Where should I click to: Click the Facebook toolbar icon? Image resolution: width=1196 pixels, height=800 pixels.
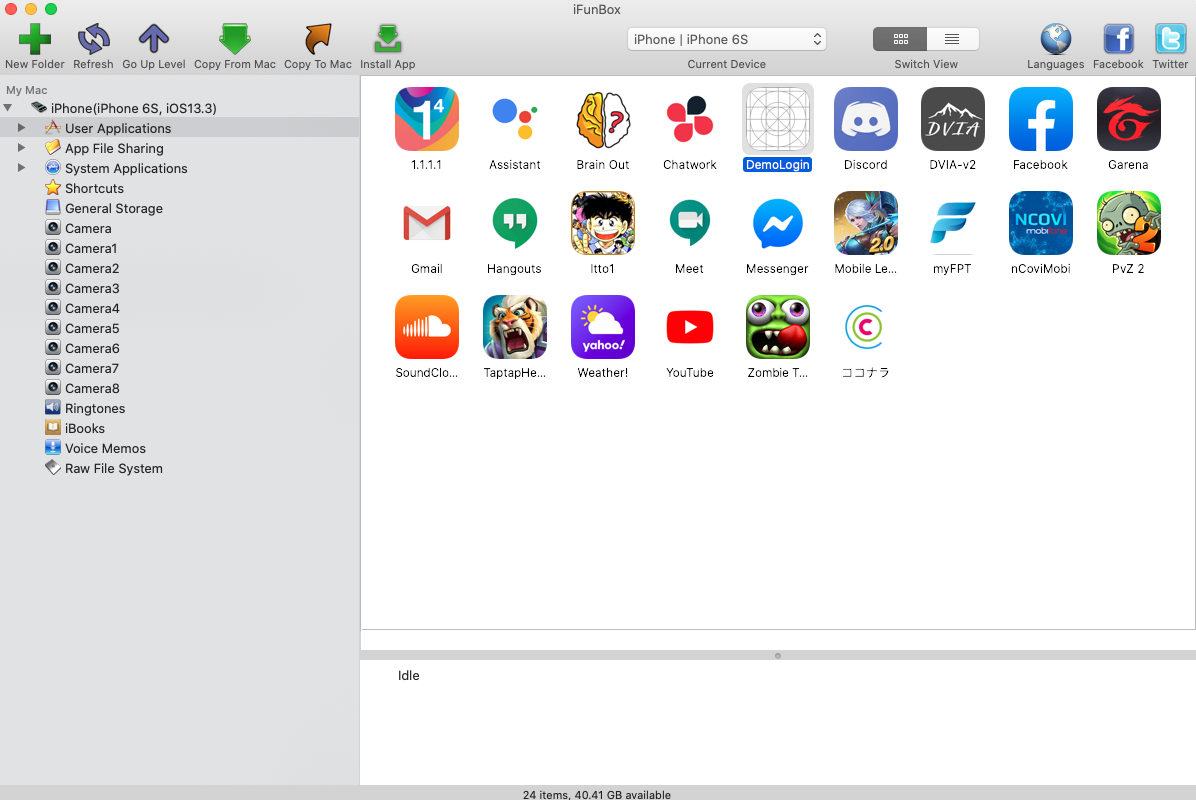[1118, 40]
